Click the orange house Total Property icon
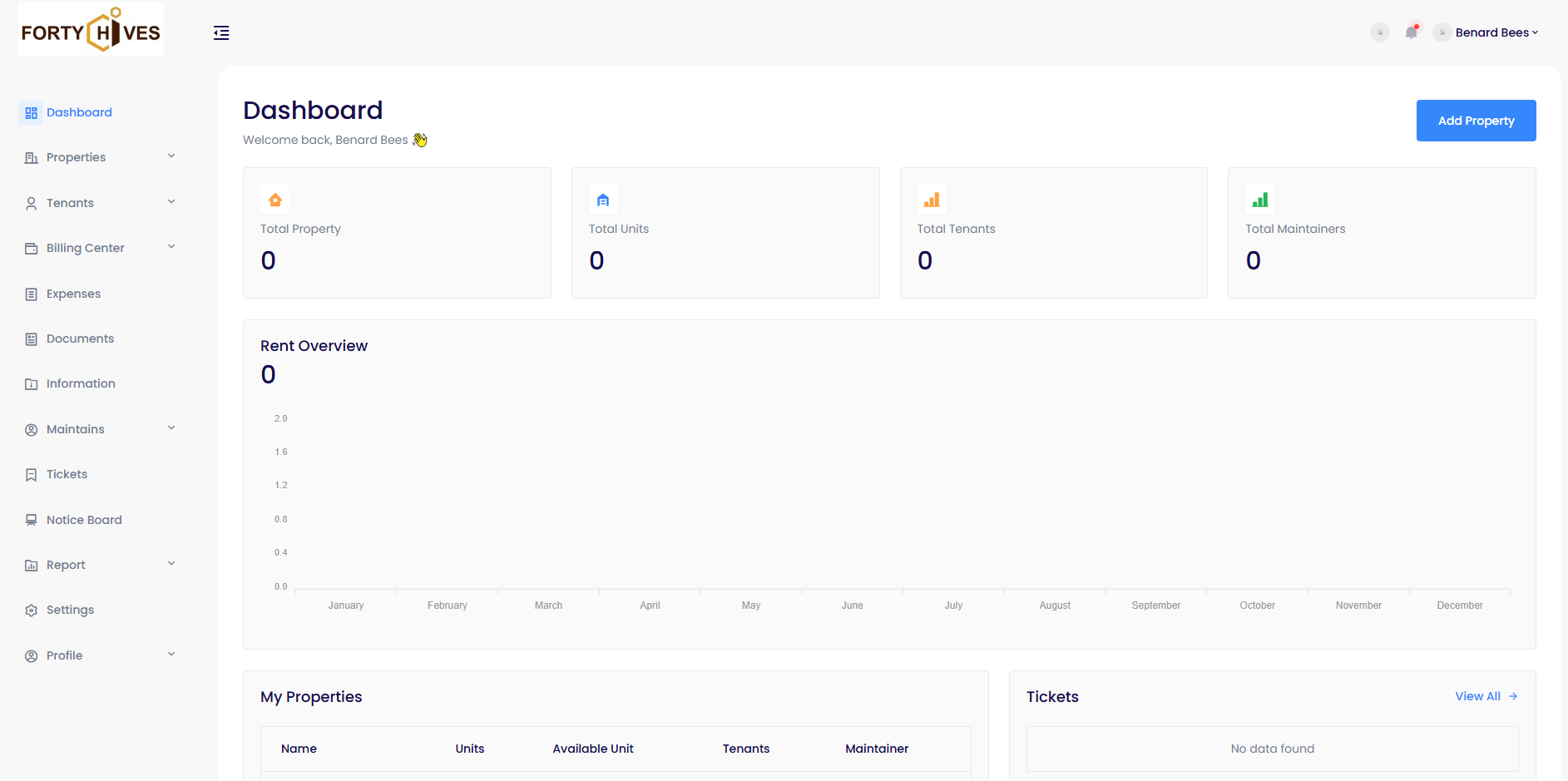The height and width of the screenshot is (781, 1568). tap(275, 200)
